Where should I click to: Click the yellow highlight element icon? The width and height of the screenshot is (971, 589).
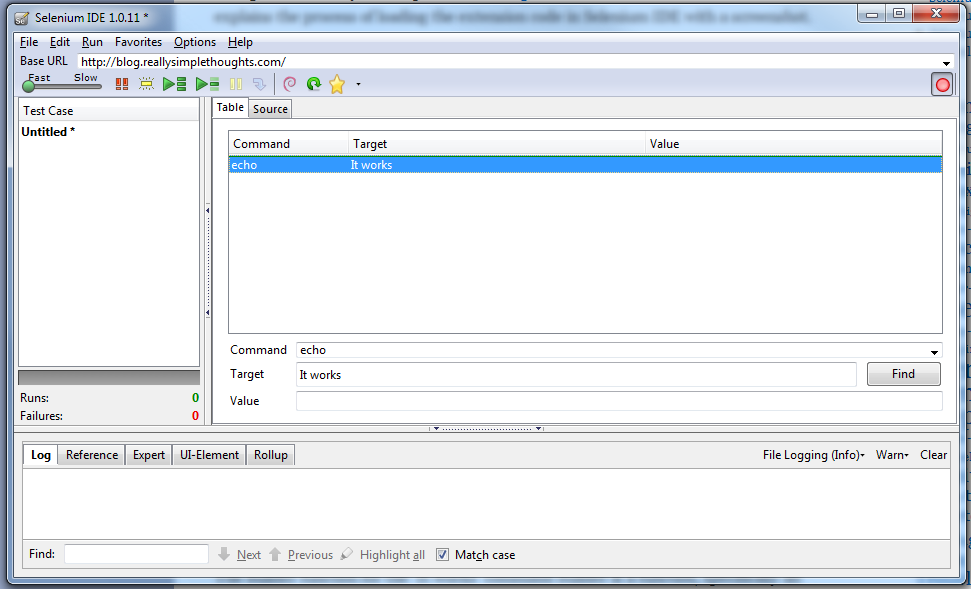(x=147, y=84)
